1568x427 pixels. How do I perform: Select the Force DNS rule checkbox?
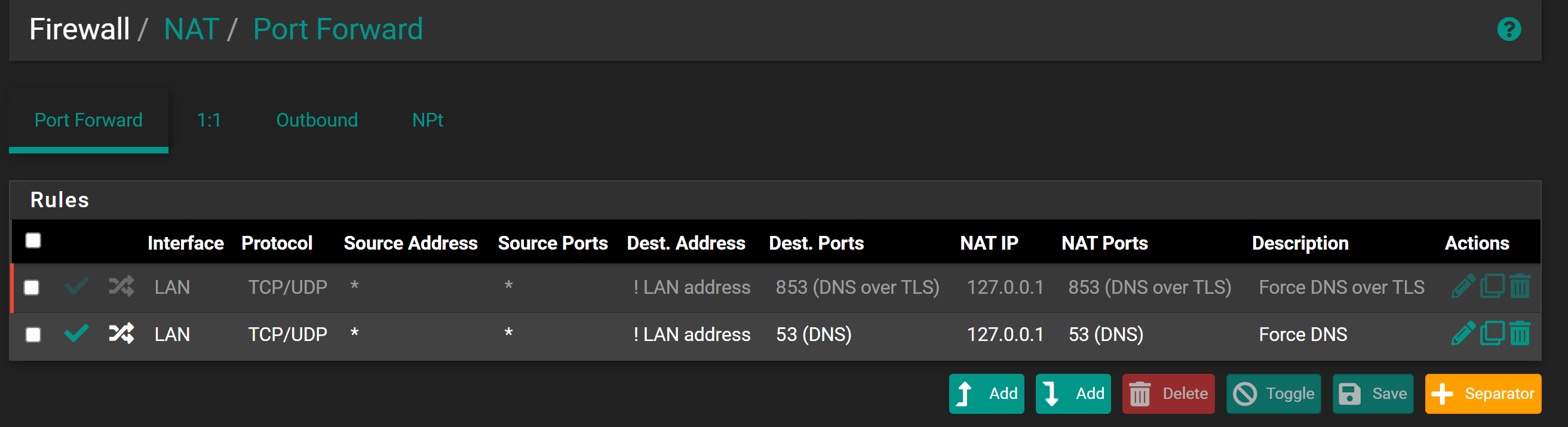[x=33, y=334]
